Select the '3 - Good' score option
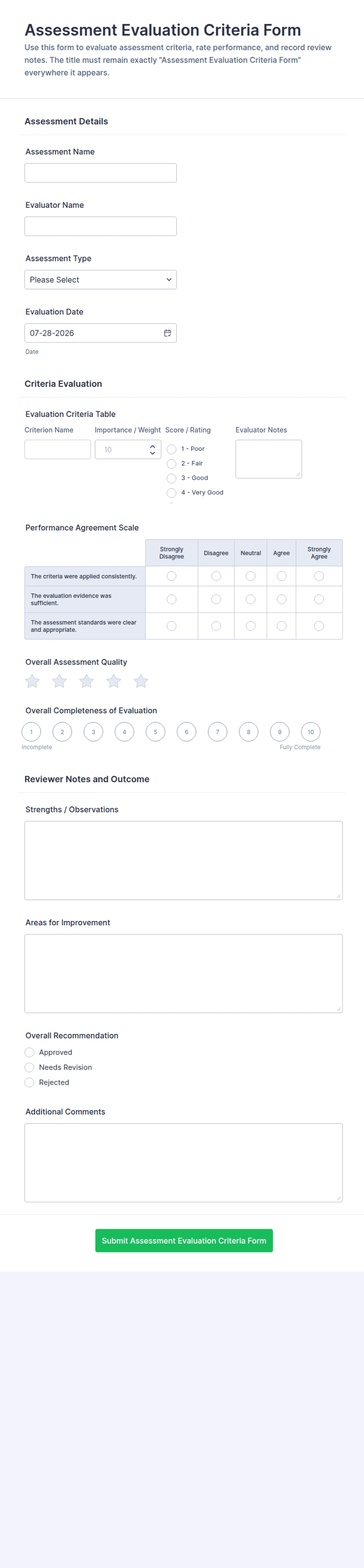Viewport: 364px width, 1568px height. [172, 478]
